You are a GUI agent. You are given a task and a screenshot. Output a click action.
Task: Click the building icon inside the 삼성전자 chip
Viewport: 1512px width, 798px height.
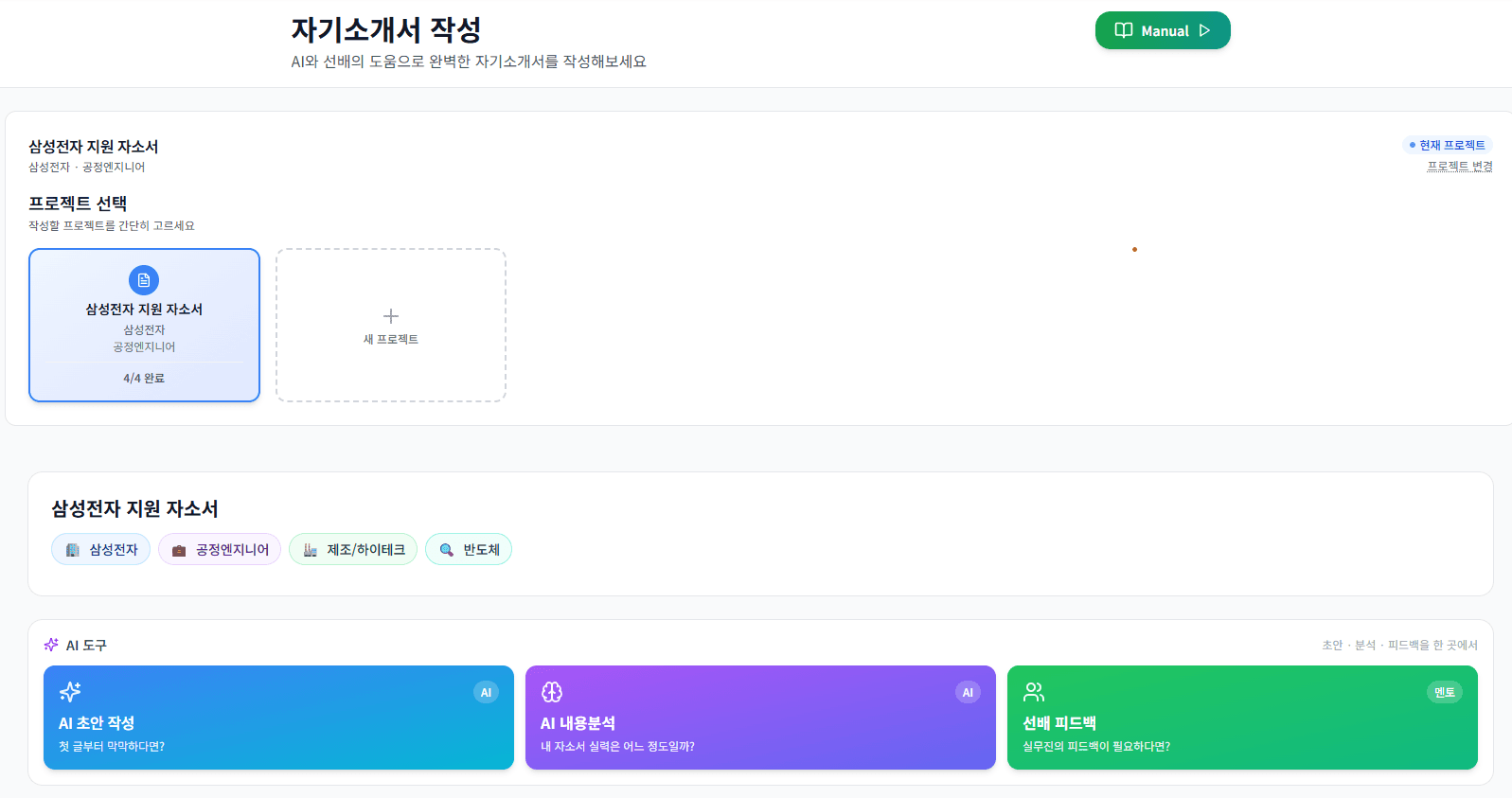point(72,549)
